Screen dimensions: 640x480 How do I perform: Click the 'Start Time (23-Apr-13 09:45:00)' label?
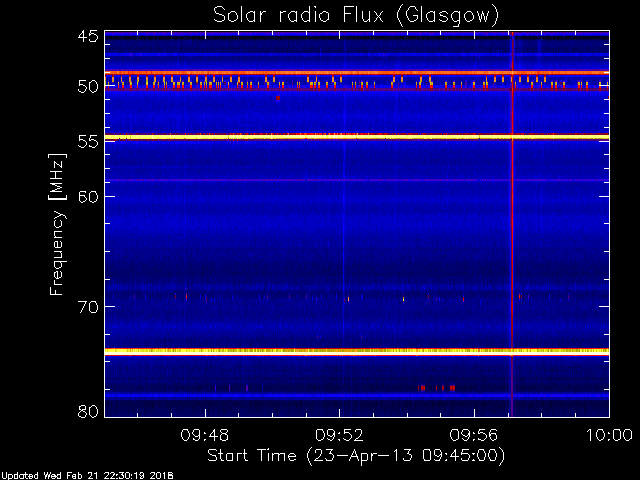(356, 456)
